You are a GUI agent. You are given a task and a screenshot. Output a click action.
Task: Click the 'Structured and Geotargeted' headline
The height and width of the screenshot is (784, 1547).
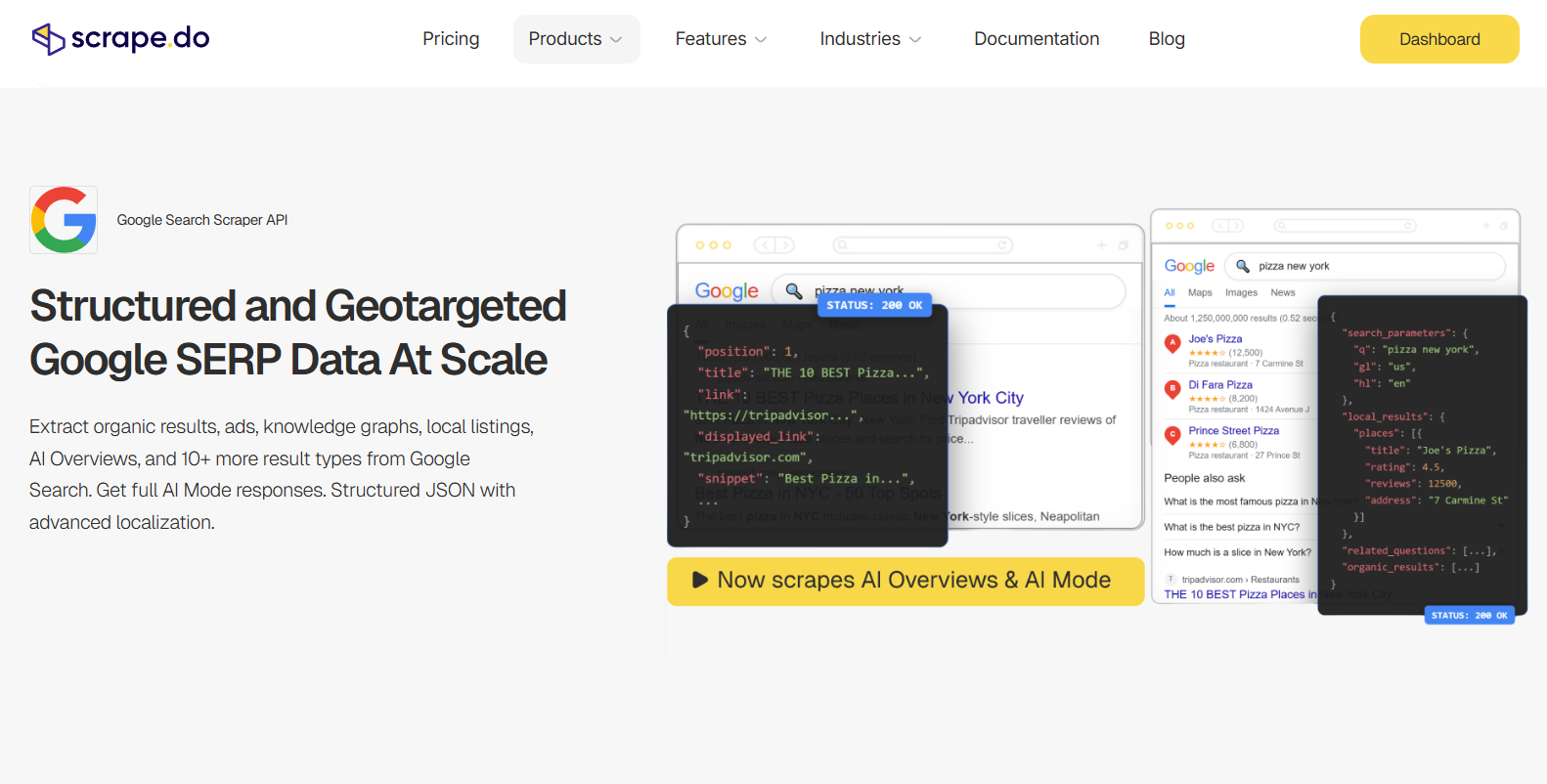coord(298,306)
